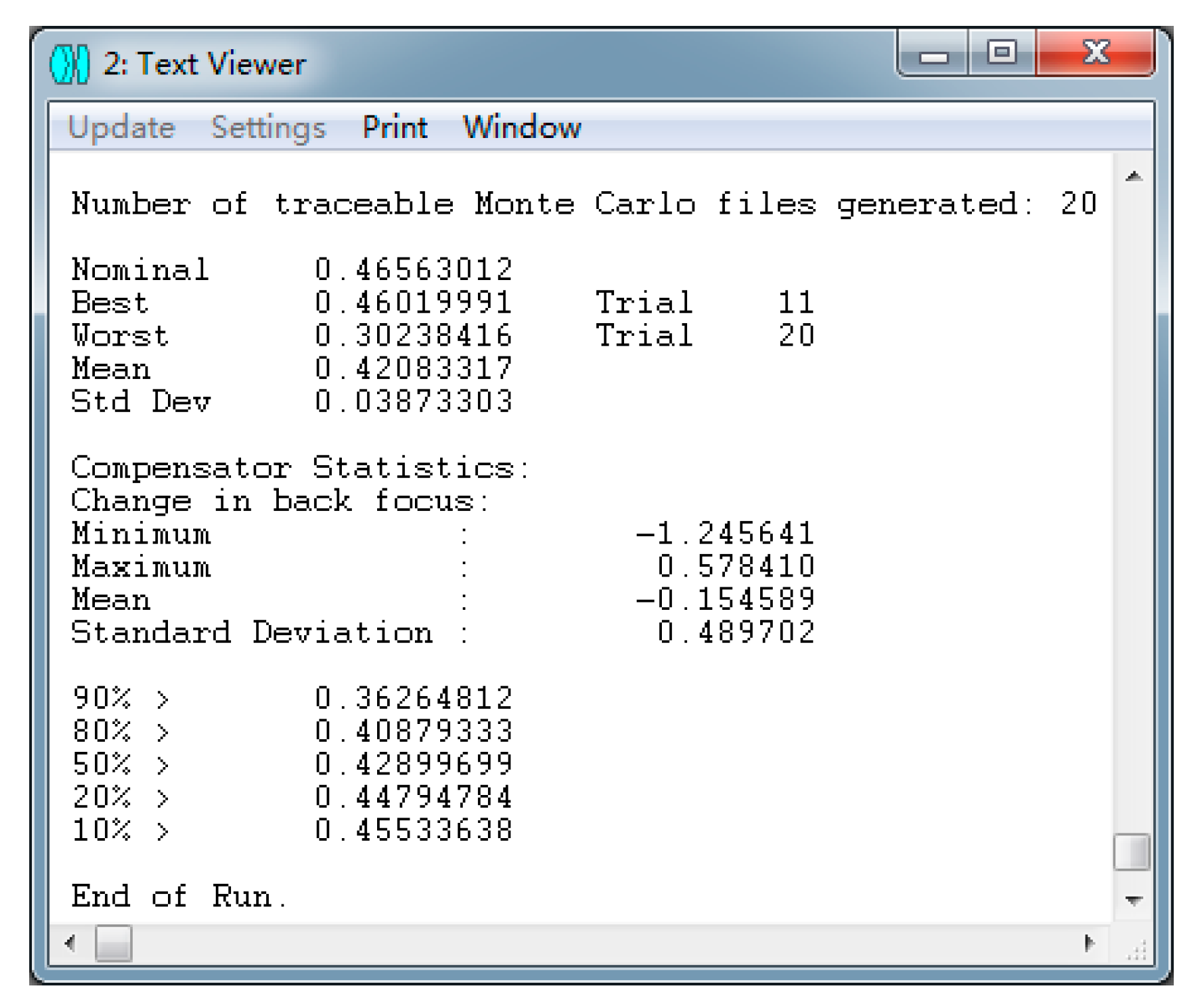Screen dimensions: 1193x1008
Task: Click the horizontal scrollbar left arrow
Action: coord(70,943)
